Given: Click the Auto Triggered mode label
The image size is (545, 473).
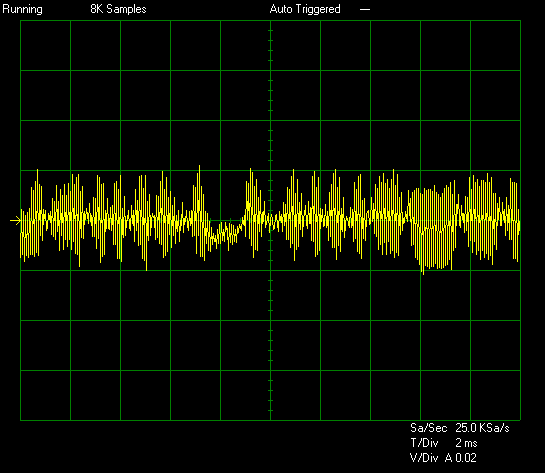Looking at the screenshot, I should pyautogui.click(x=305, y=9).
